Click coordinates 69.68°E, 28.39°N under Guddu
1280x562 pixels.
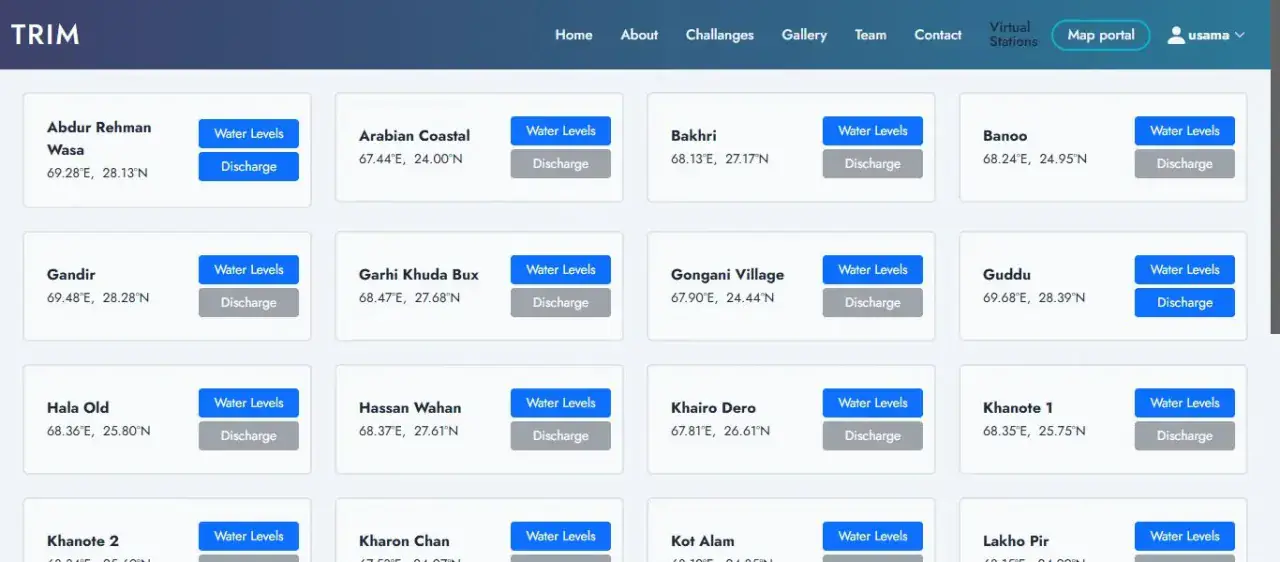(x=1035, y=298)
